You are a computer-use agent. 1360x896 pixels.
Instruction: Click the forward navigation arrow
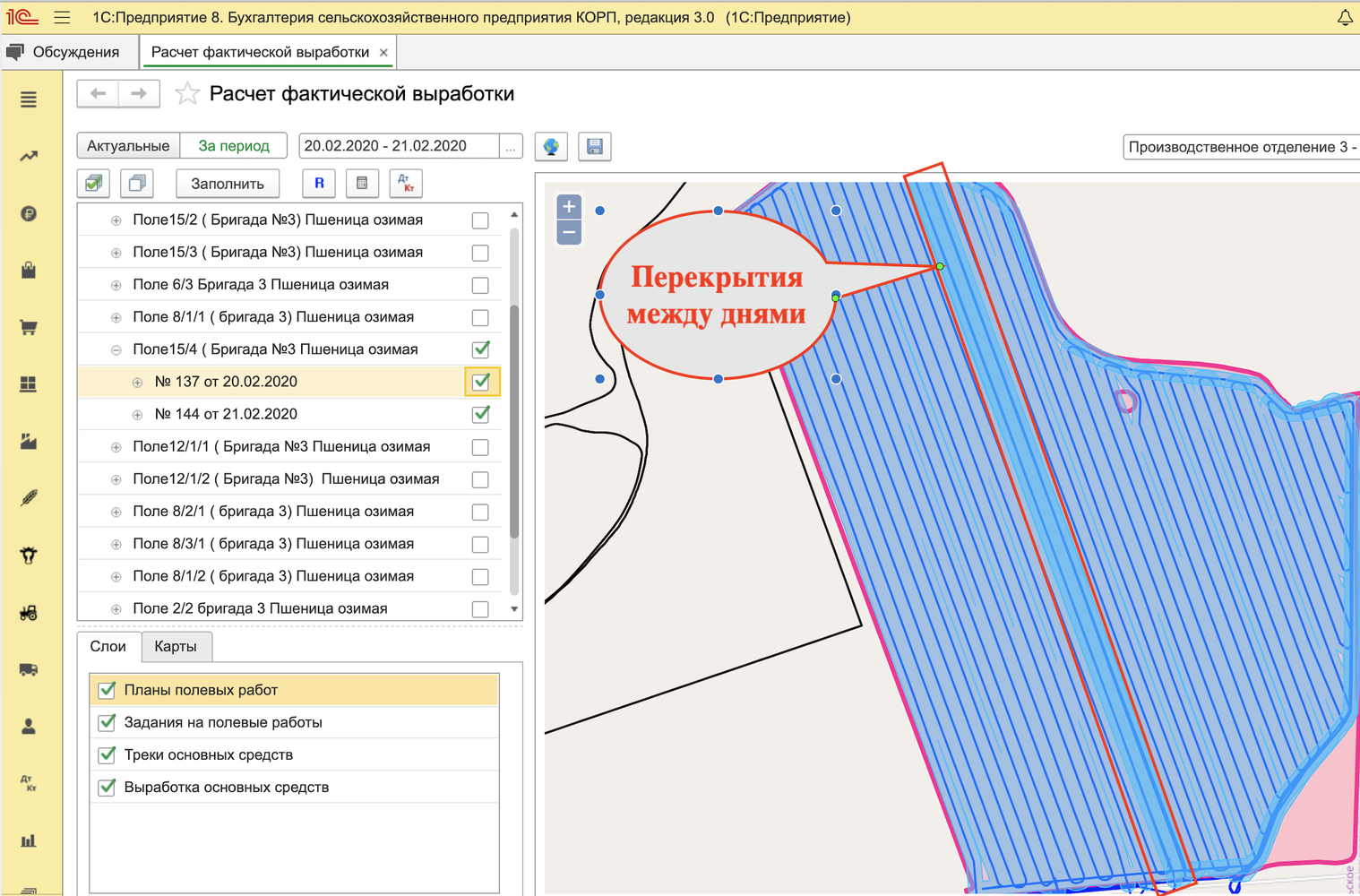[x=139, y=93]
